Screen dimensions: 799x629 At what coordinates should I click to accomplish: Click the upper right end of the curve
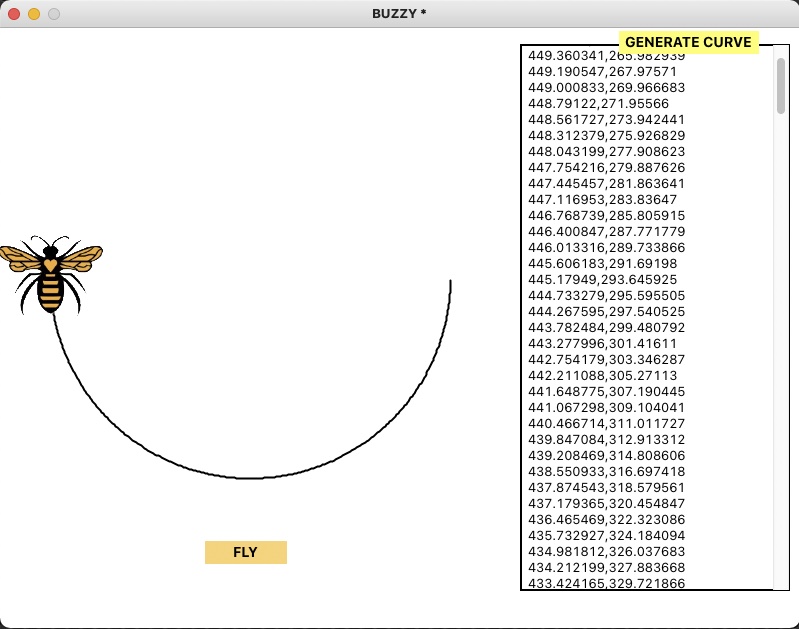click(x=450, y=283)
